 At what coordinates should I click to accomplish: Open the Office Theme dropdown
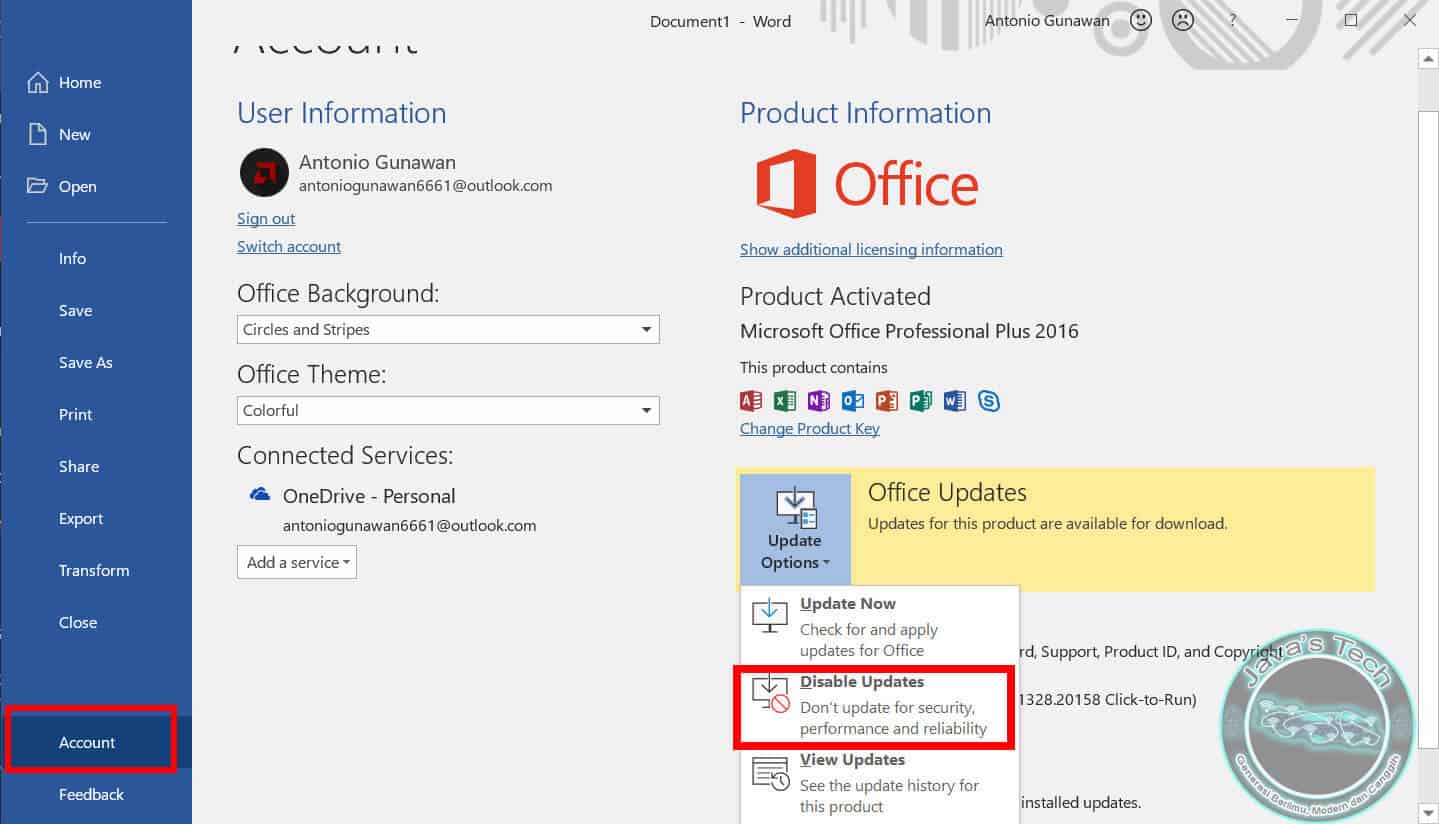coord(448,410)
